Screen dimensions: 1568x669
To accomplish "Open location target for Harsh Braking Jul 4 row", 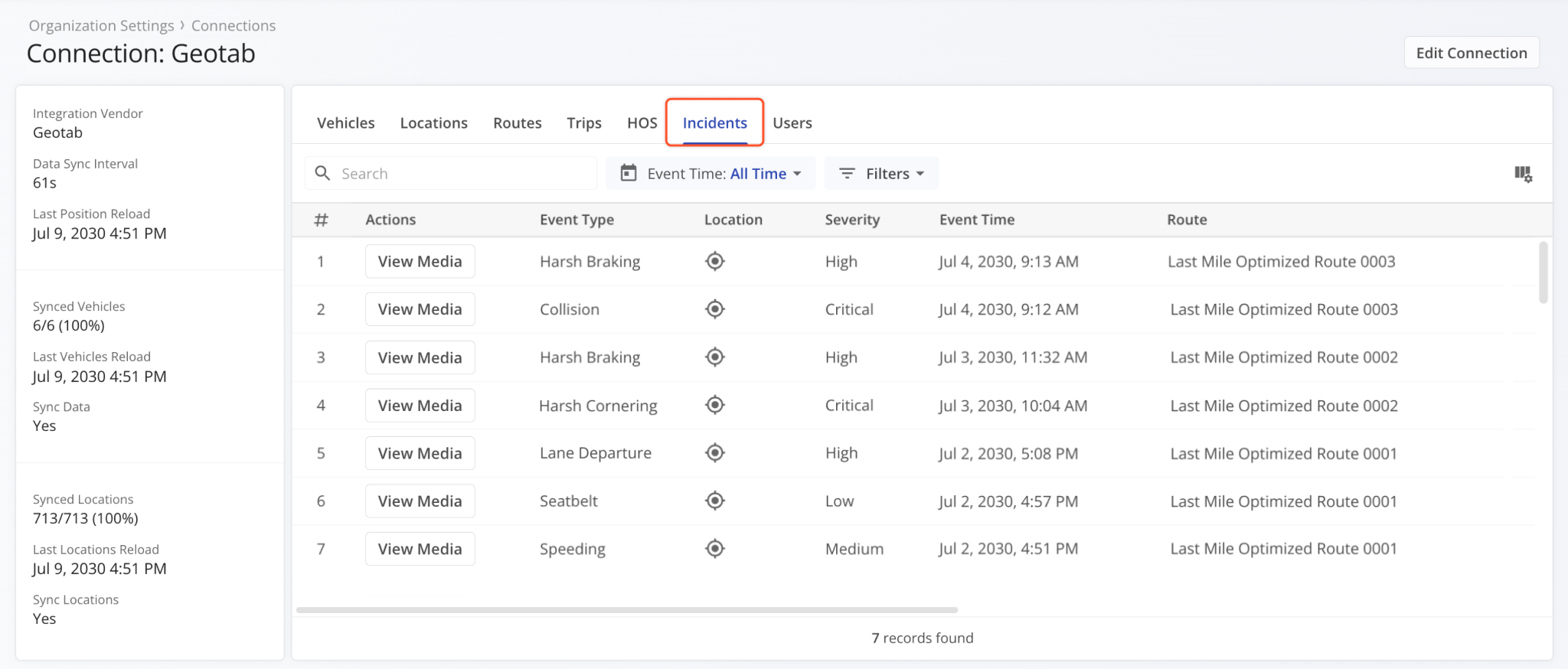I will coord(714,261).
